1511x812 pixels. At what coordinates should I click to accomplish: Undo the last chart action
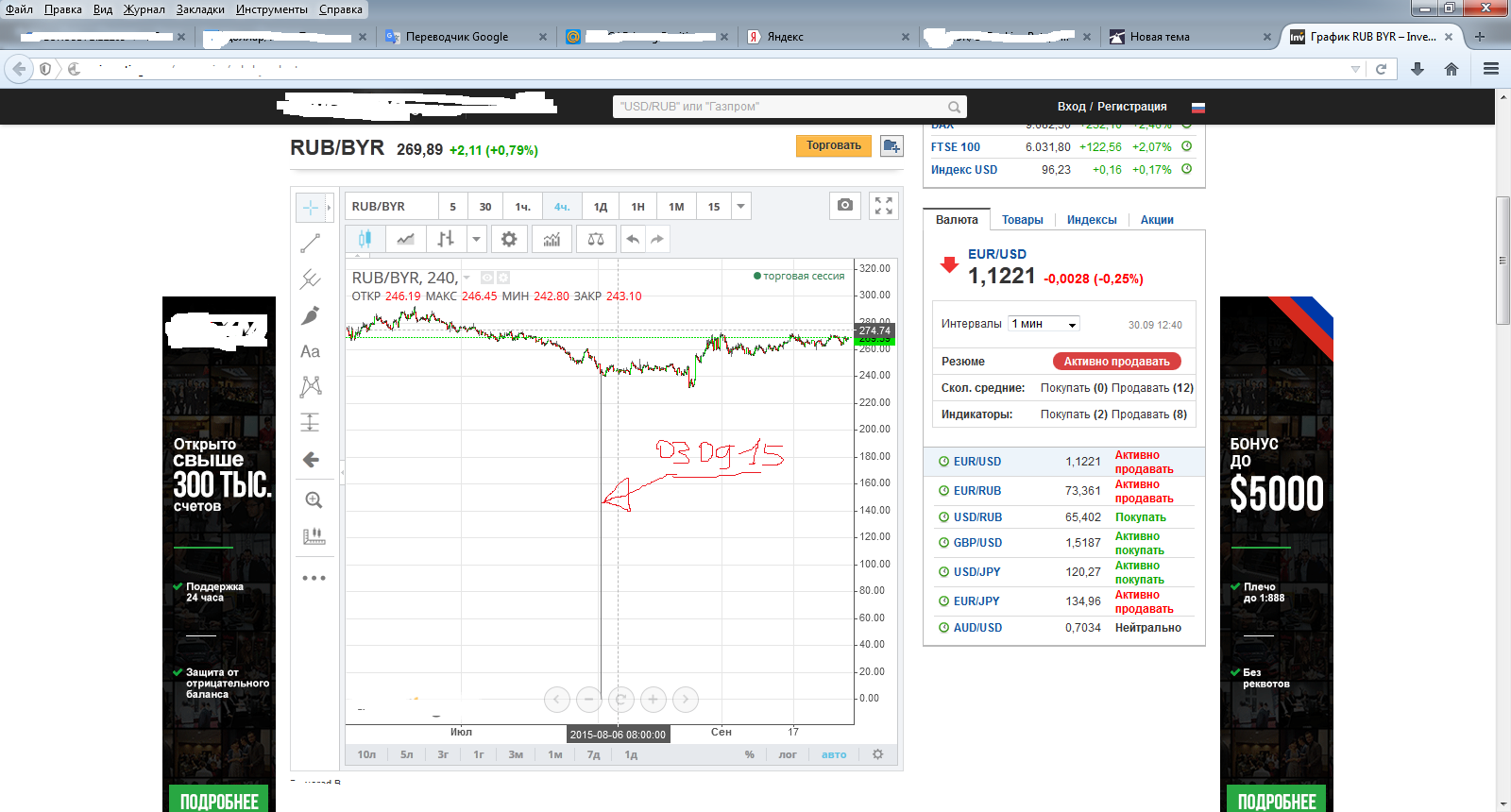pyautogui.click(x=633, y=239)
